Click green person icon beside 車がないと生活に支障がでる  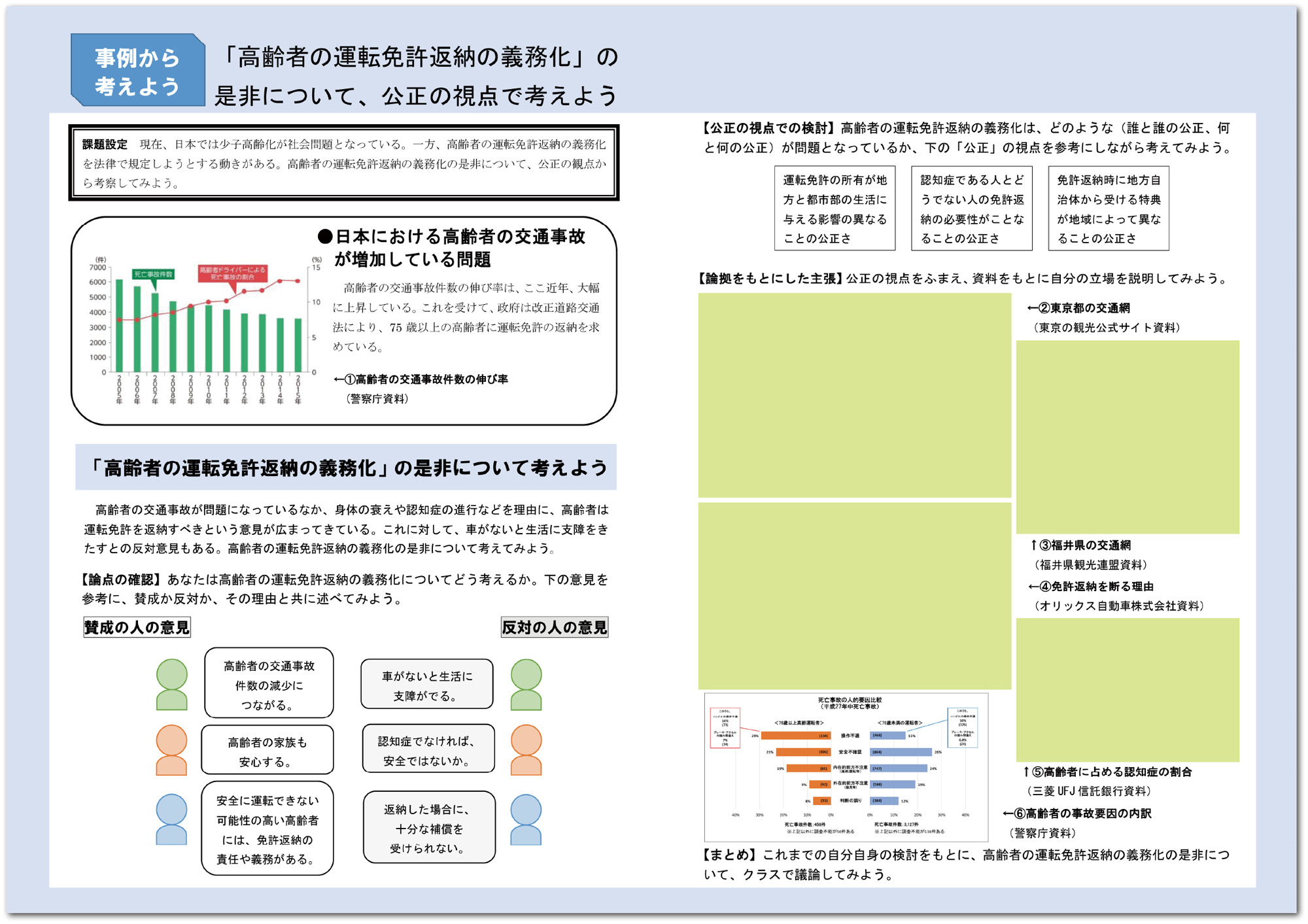(x=526, y=685)
